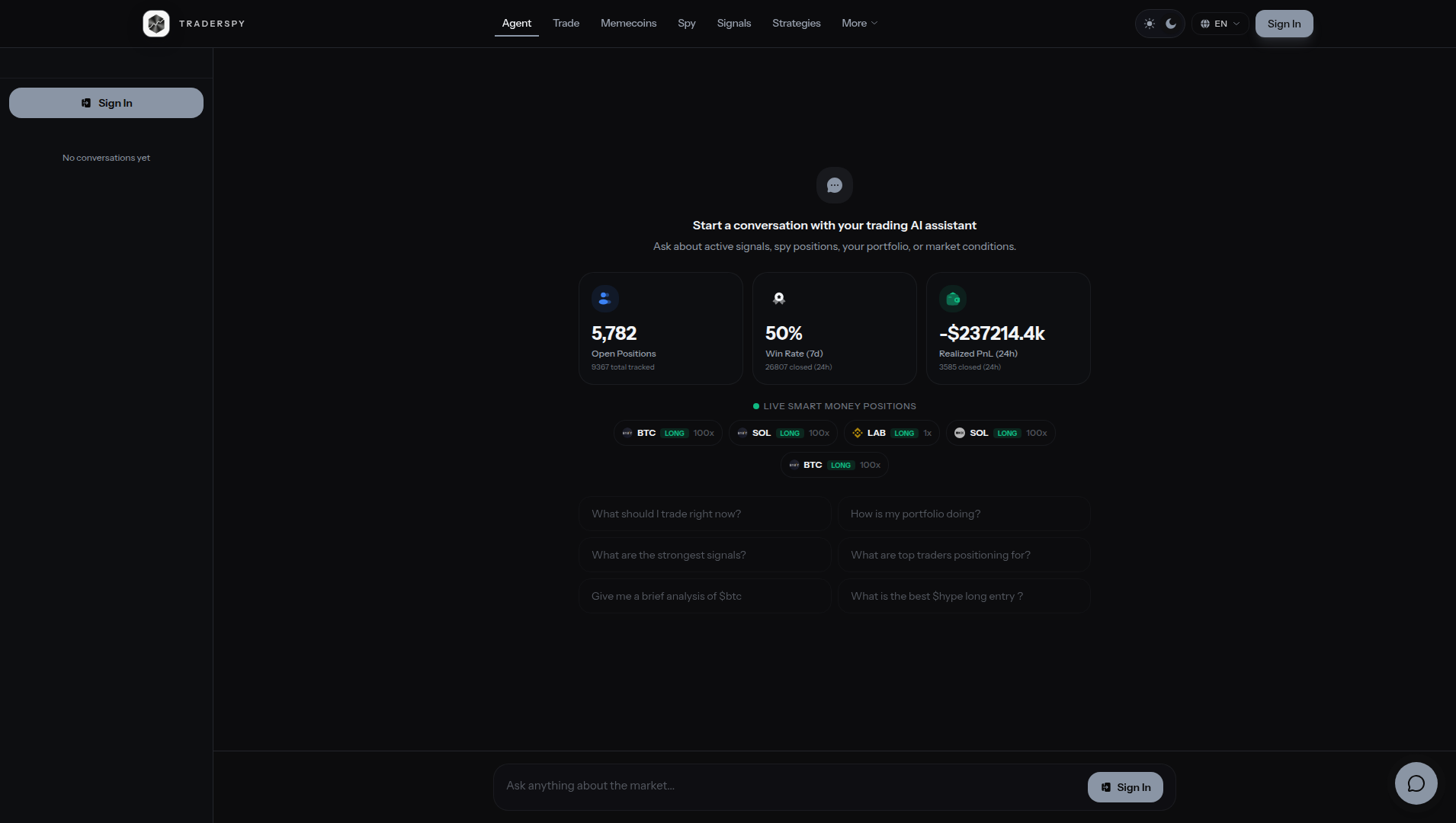Click the TraderSpy cube logo icon
The height and width of the screenshot is (823, 1456).
(x=156, y=24)
